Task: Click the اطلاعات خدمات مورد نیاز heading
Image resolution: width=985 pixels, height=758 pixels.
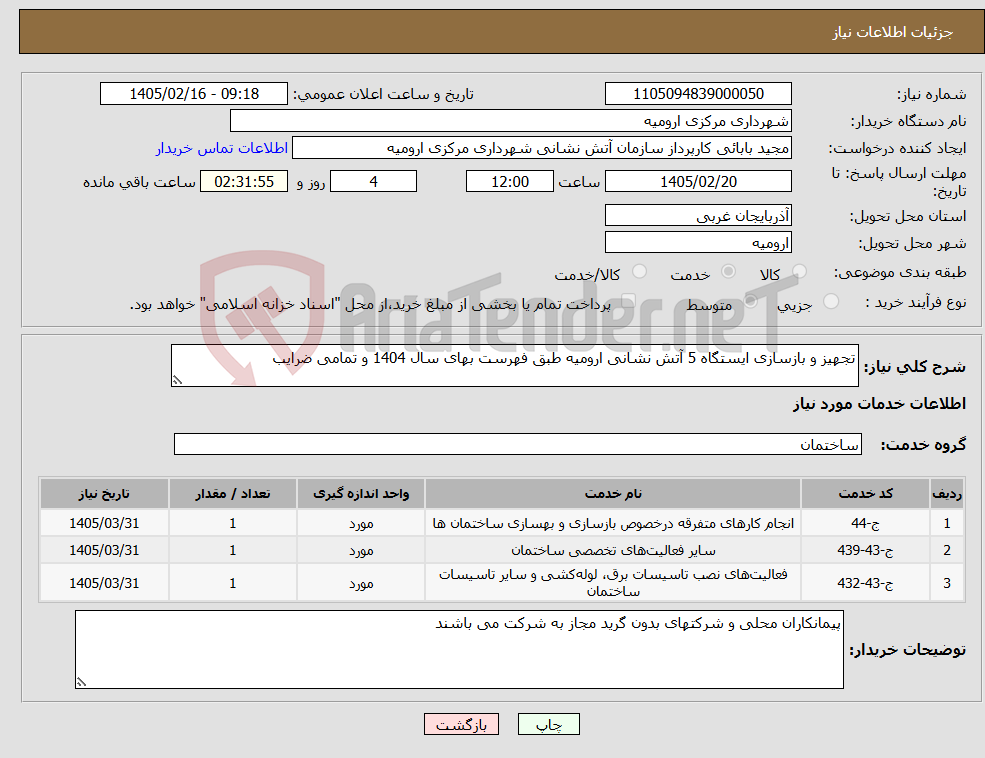Action: (879, 403)
